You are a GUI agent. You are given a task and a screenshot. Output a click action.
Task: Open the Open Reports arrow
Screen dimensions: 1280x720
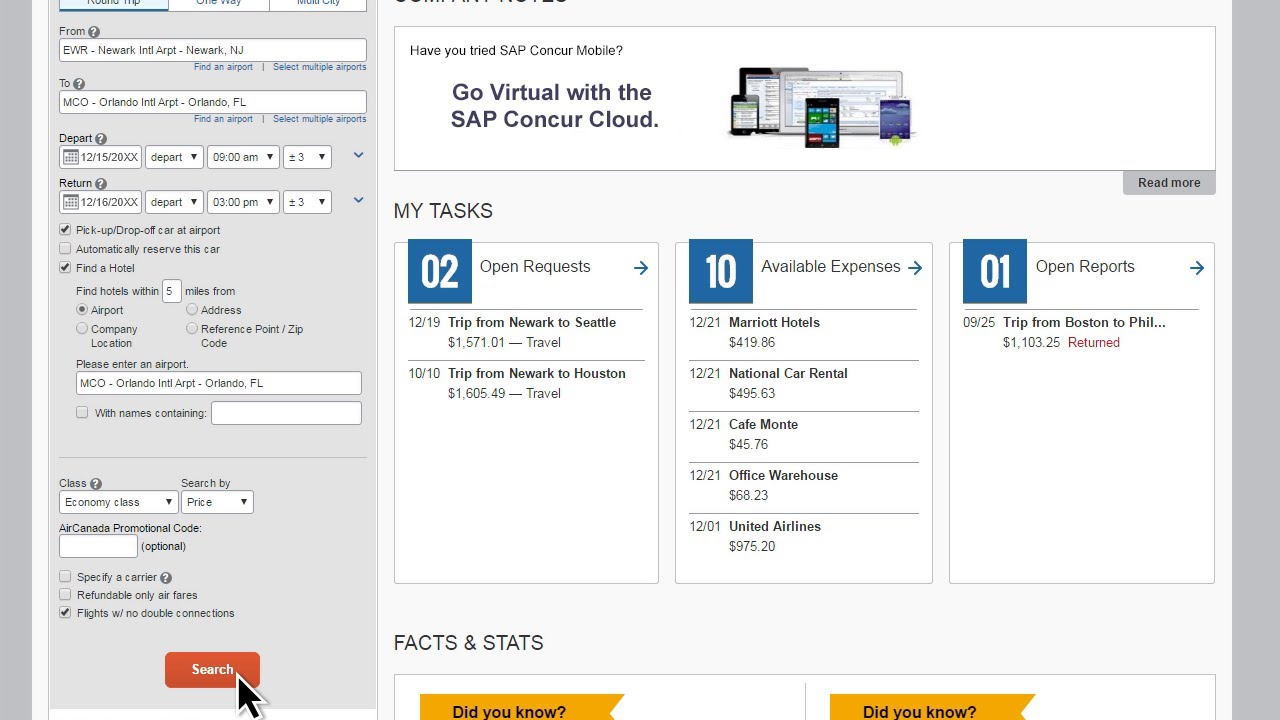[1197, 268]
